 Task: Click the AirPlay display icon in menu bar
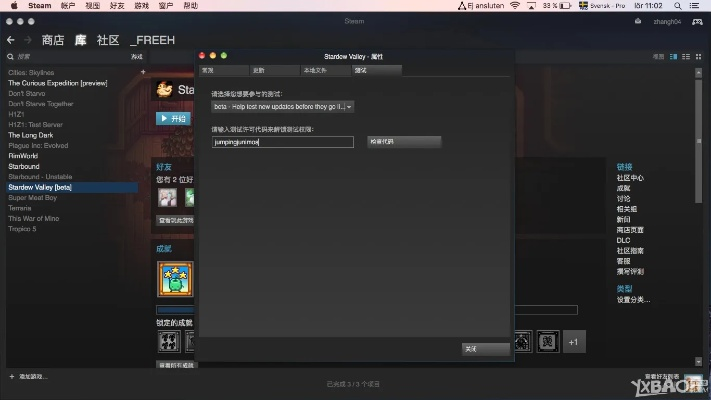click(531, 5)
